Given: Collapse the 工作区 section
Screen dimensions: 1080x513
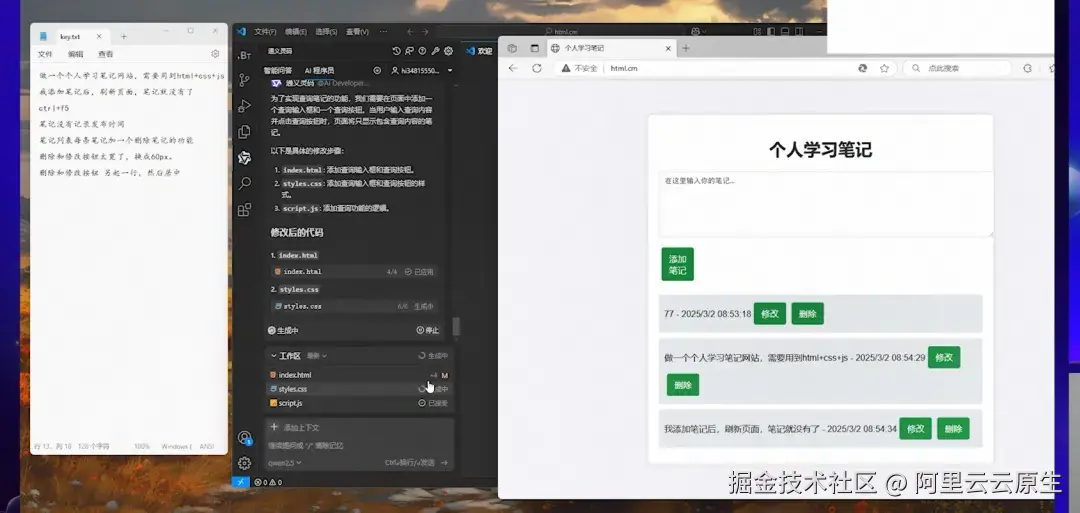Looking at the screenshot, I should (285, 356).
